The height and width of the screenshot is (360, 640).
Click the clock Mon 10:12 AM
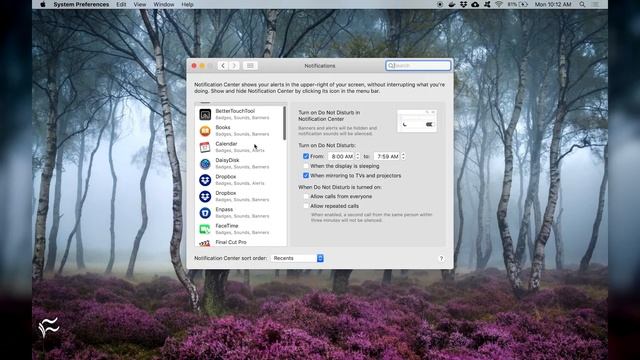point(553,4)
